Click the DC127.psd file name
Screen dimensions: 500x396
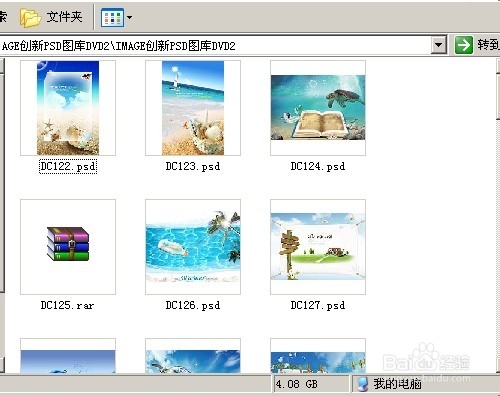(318, 305)
